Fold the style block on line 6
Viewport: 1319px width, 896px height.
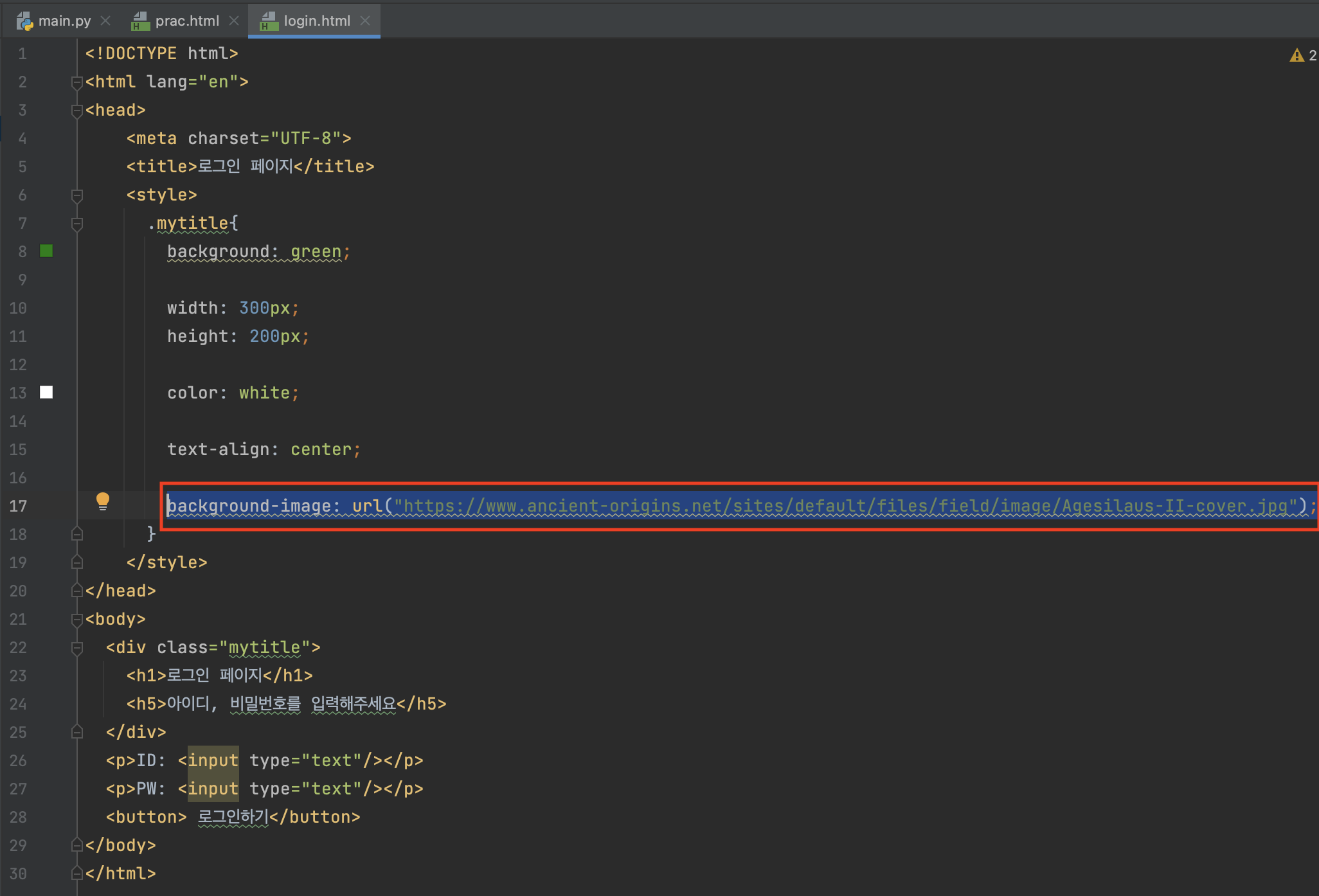76,195
